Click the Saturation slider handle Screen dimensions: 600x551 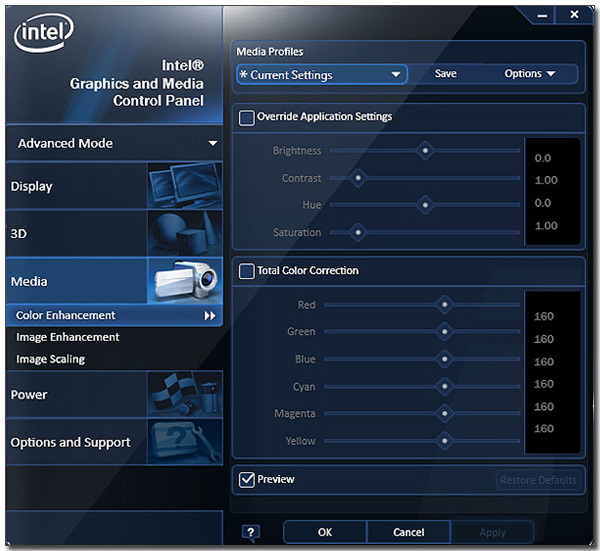tap(358, 232)
